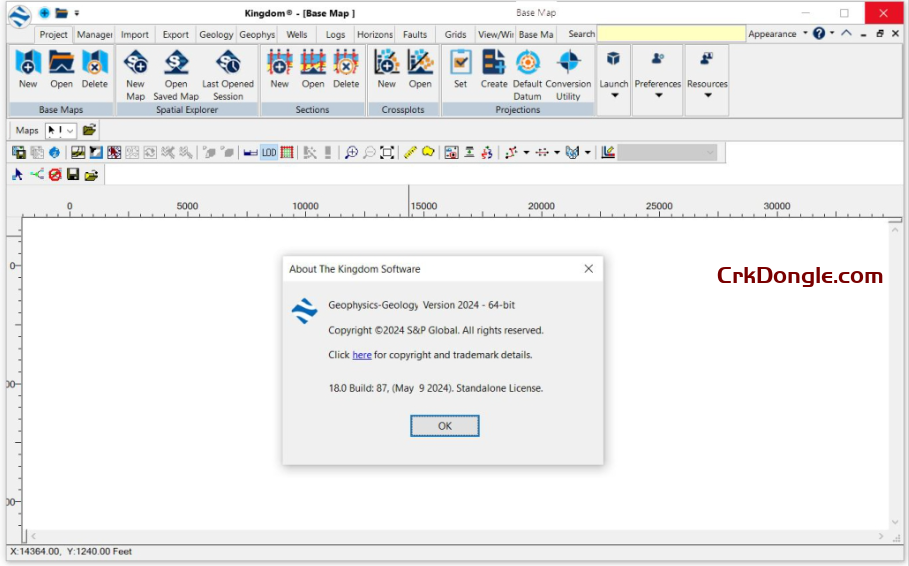Open a crossplot
909x566 pixels.
[420, 68]
